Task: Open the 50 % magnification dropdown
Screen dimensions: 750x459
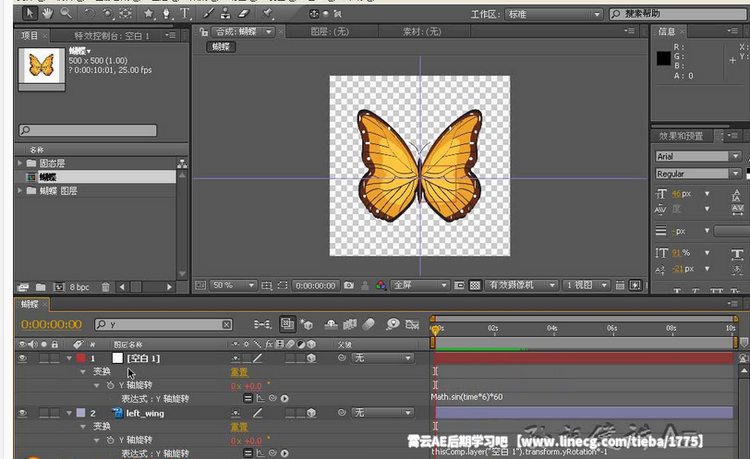Action: point(233,285)
